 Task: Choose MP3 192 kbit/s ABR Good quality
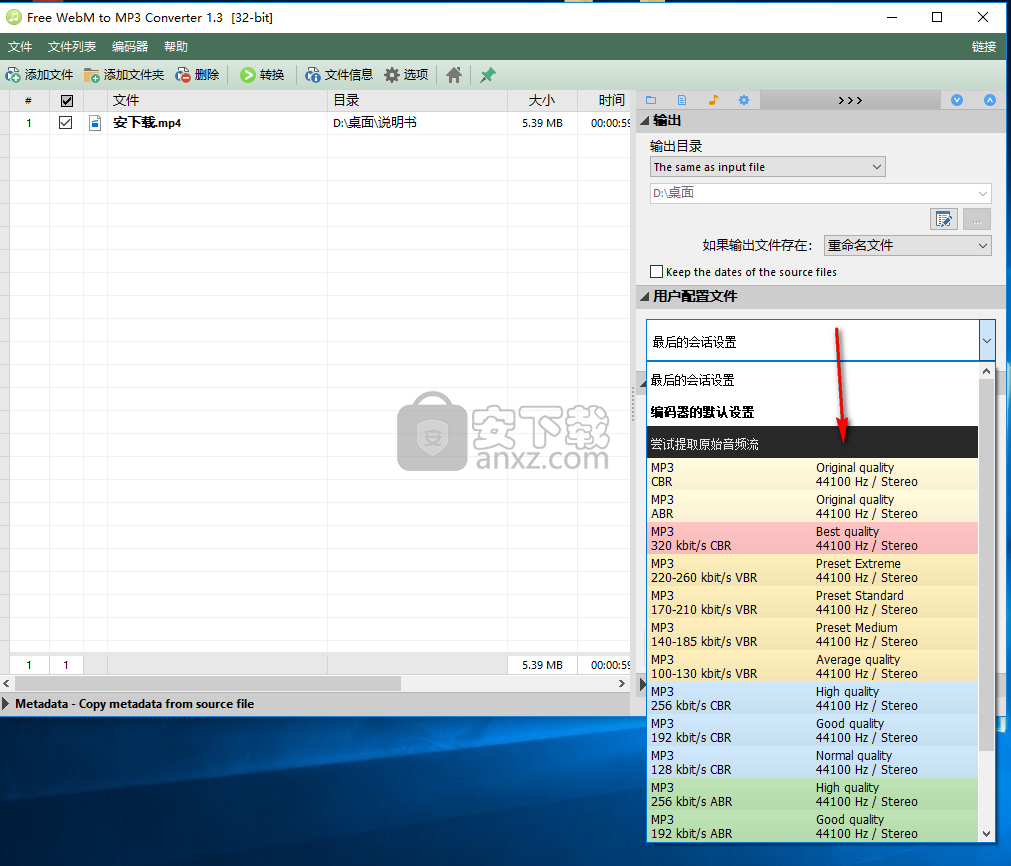[x=812, y=826]
